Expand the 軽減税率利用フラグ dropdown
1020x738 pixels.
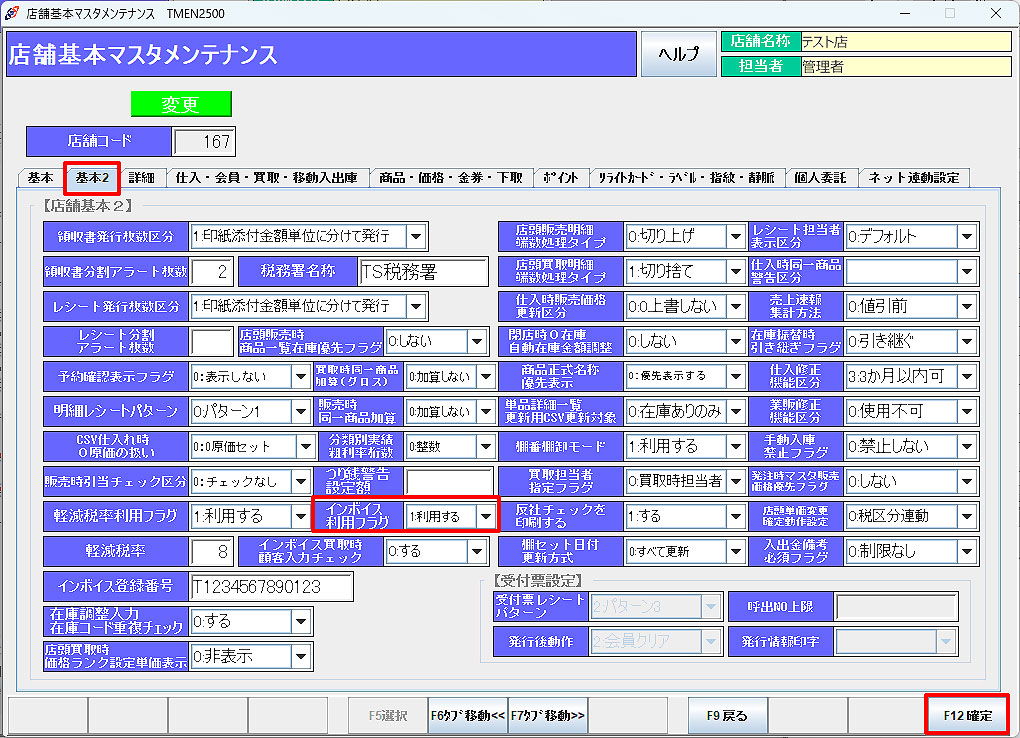pos(301,516)
